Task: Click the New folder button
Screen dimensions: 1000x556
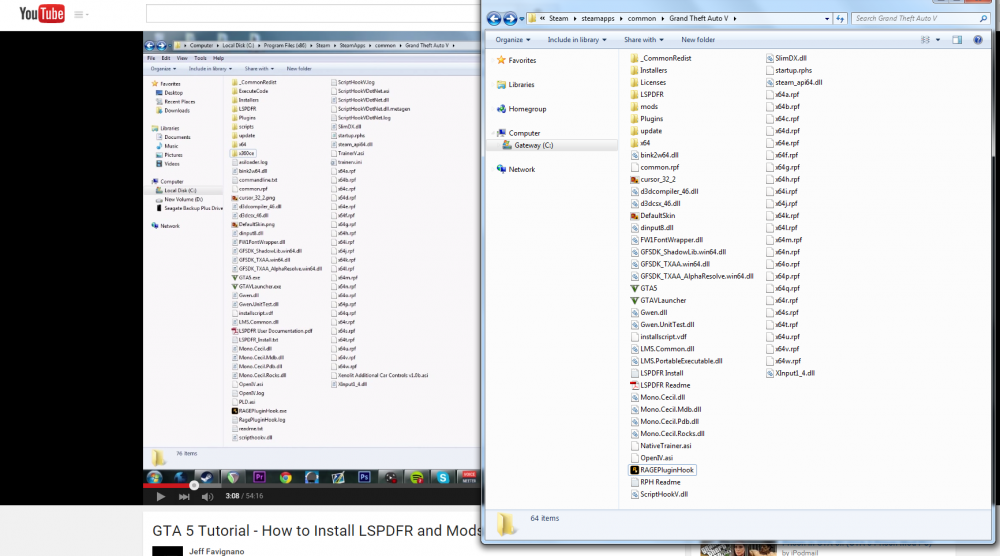Action: [x=698, y=40]
